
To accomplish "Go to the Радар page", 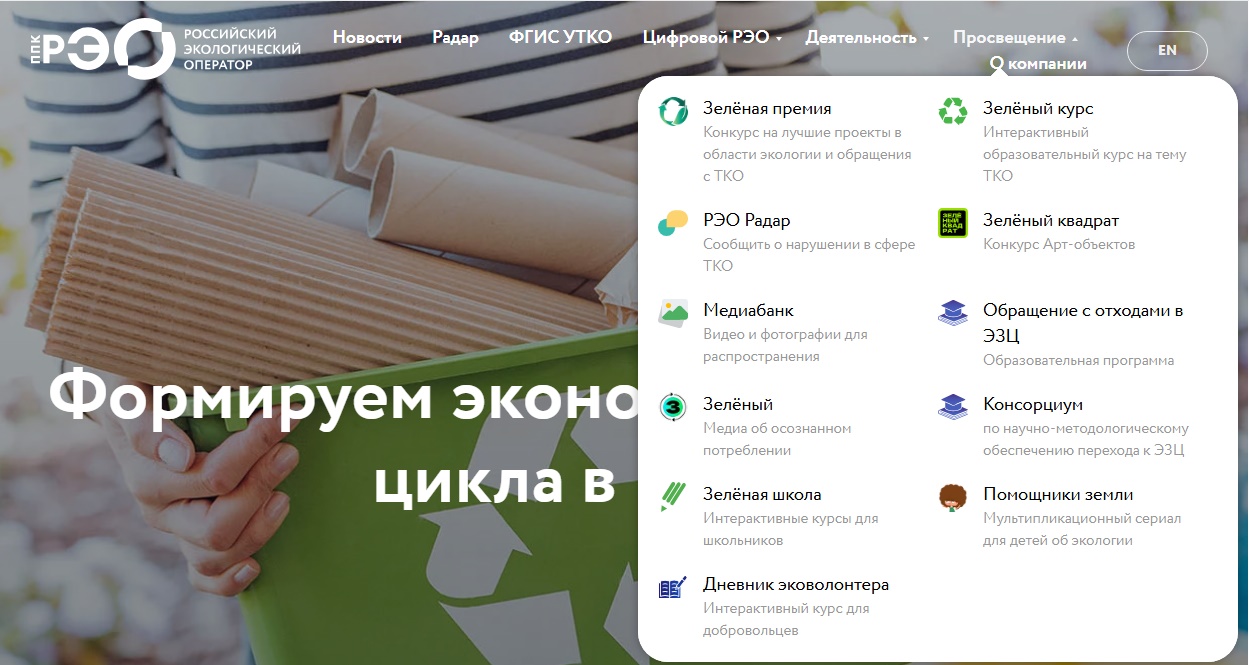I will click(x=455, y=38).
